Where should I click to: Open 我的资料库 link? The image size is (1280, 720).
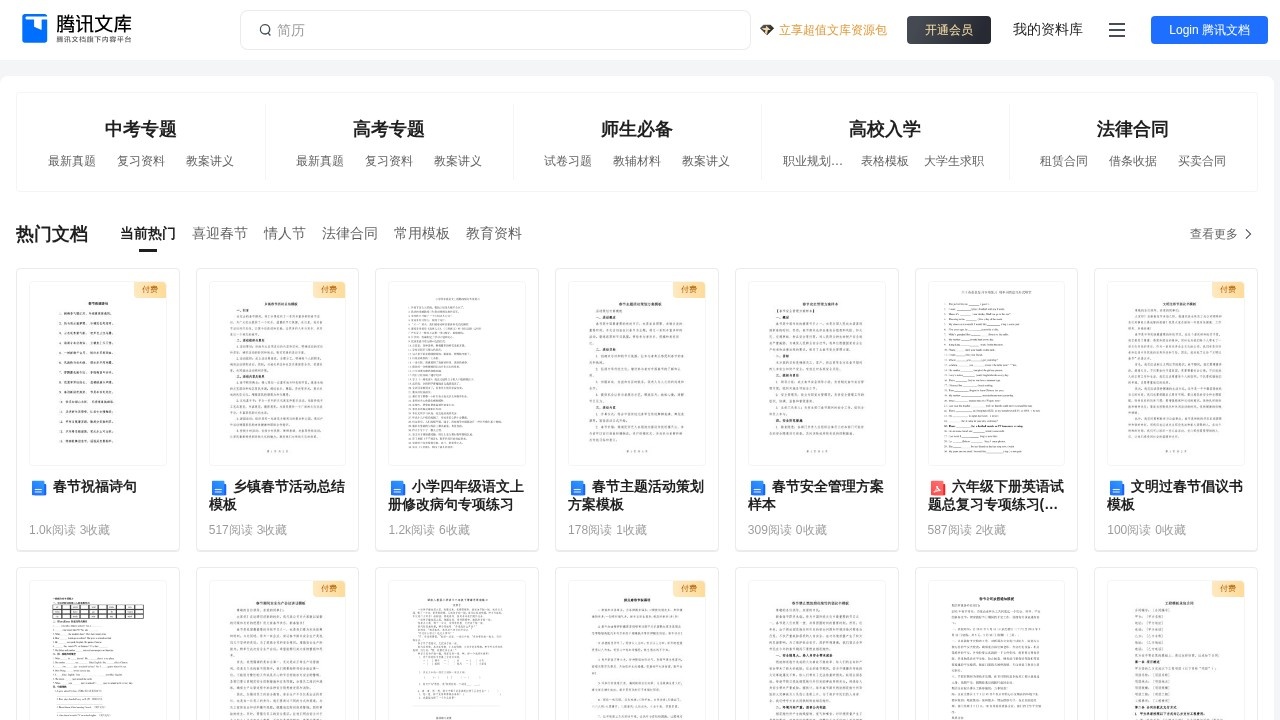point(1047,30)
